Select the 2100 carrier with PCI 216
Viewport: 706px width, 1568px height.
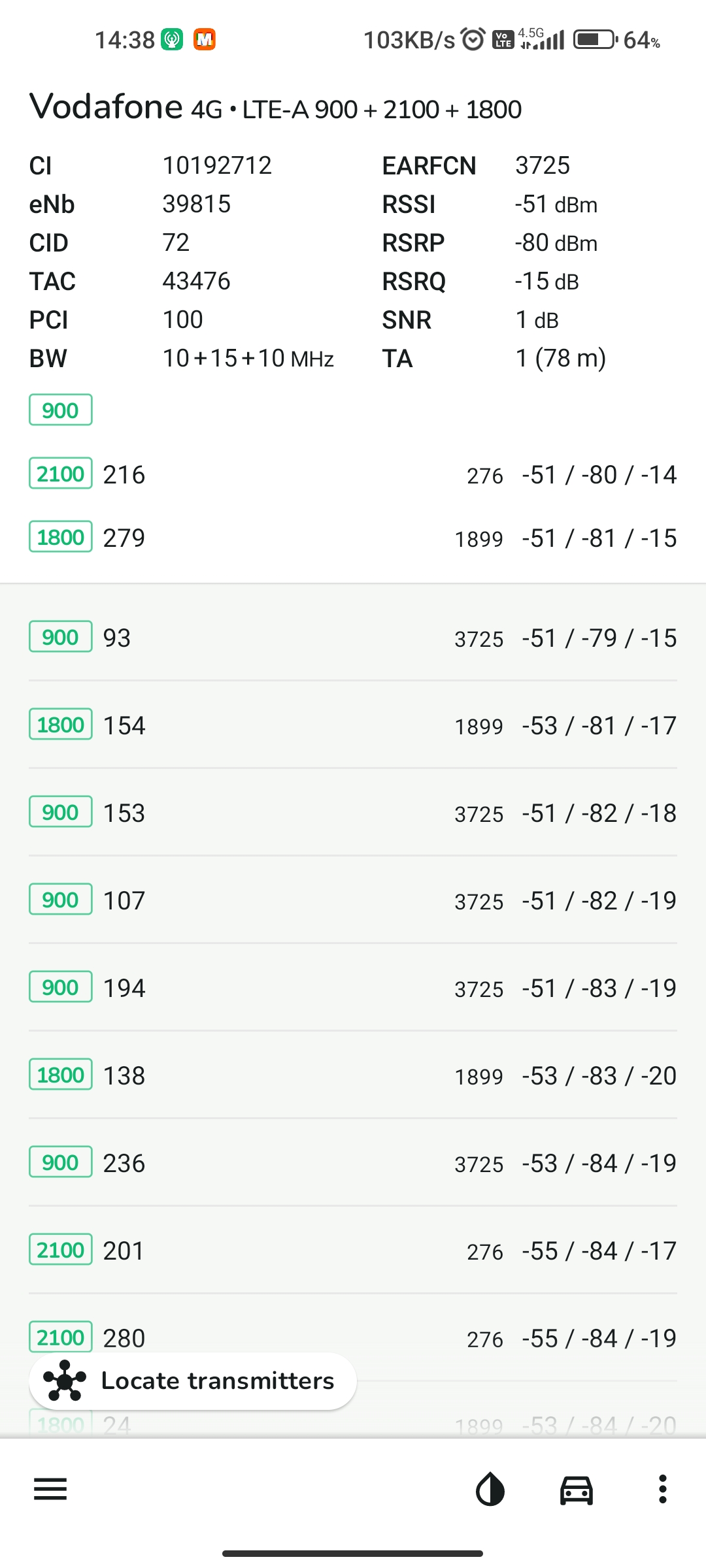[x=353, y=474]
